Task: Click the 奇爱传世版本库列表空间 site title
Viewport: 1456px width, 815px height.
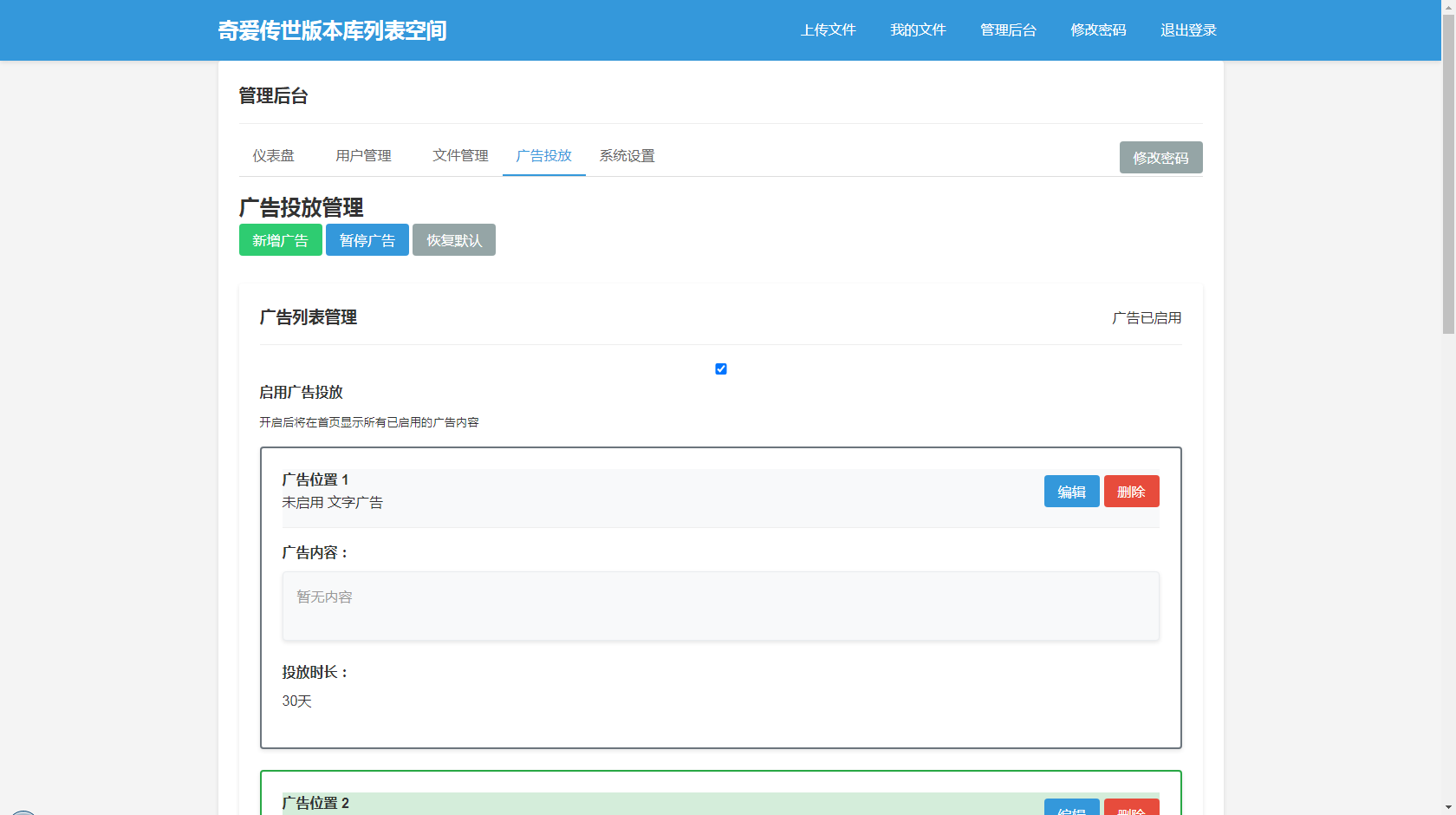Action: pyautogui.click(x=332, y=30)
